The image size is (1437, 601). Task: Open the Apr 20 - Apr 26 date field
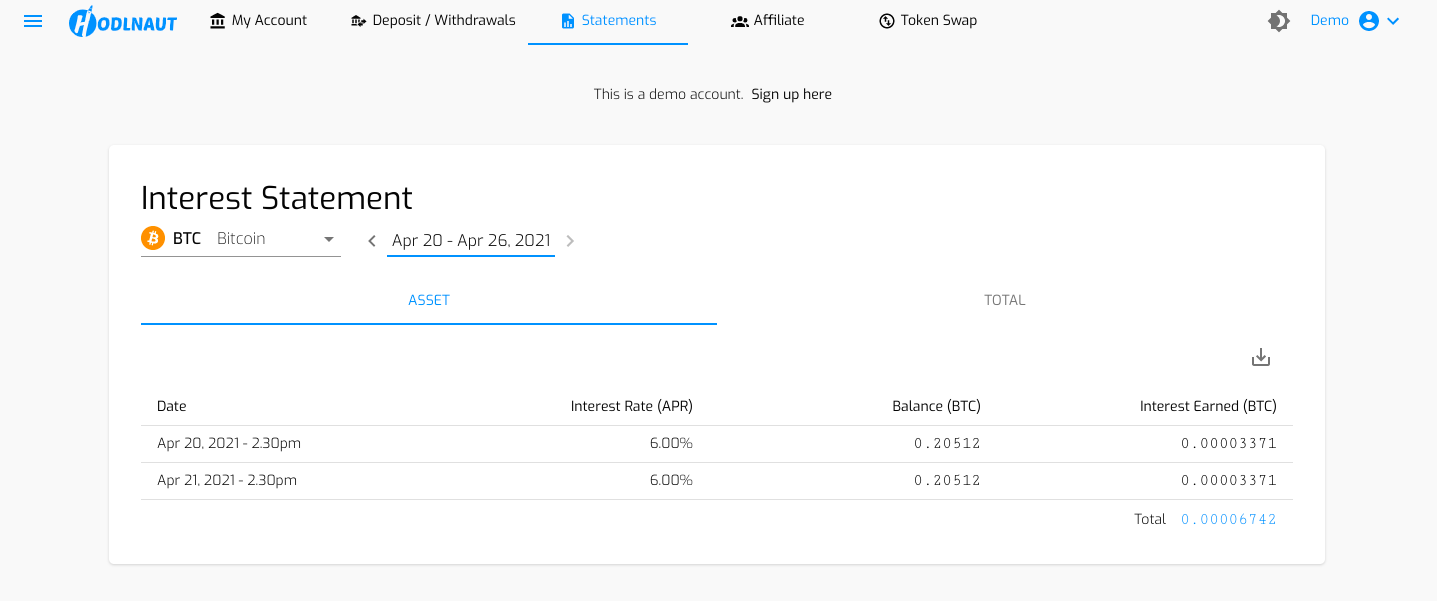[471, 240]
